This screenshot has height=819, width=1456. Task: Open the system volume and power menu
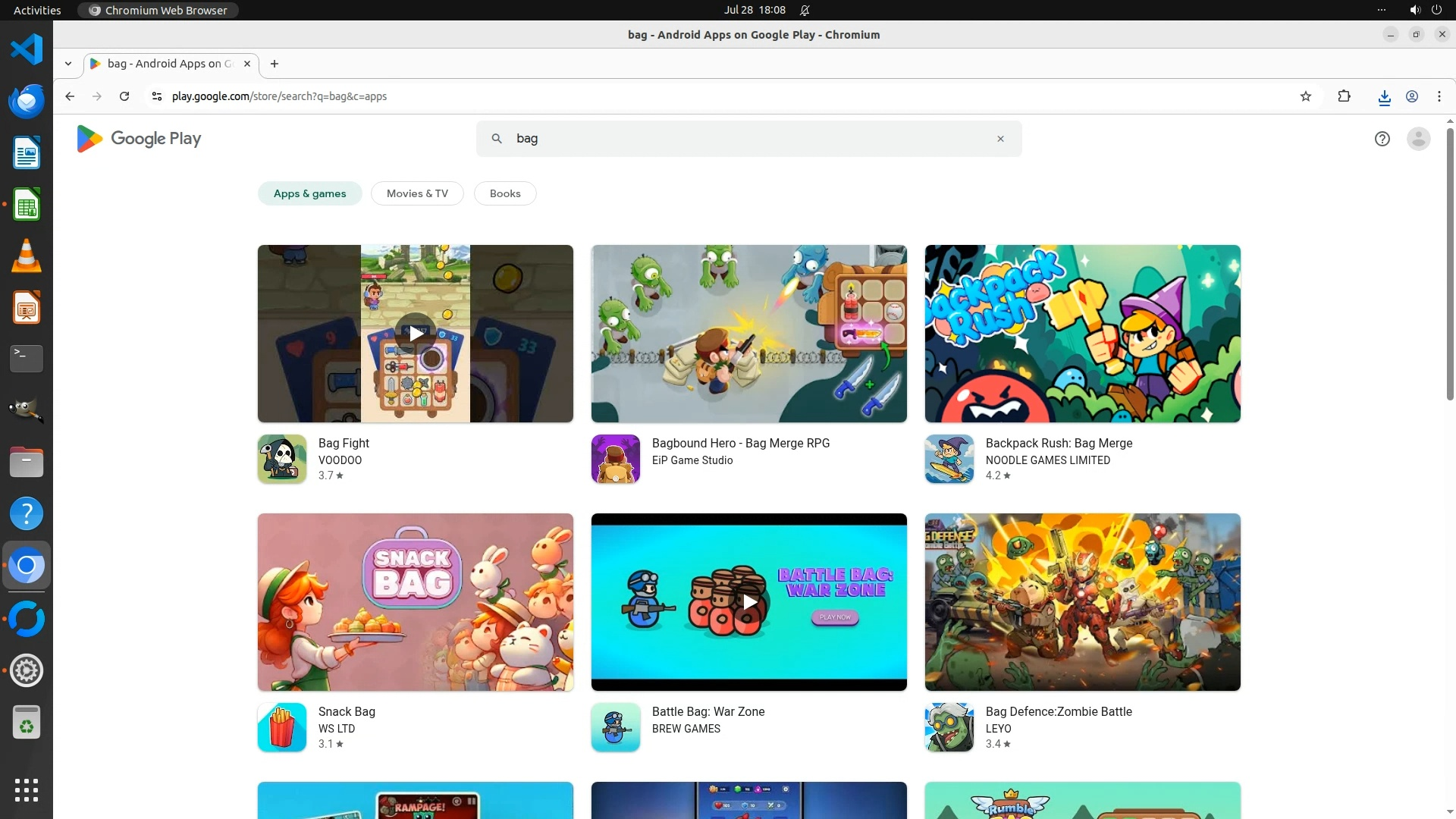1425,10
